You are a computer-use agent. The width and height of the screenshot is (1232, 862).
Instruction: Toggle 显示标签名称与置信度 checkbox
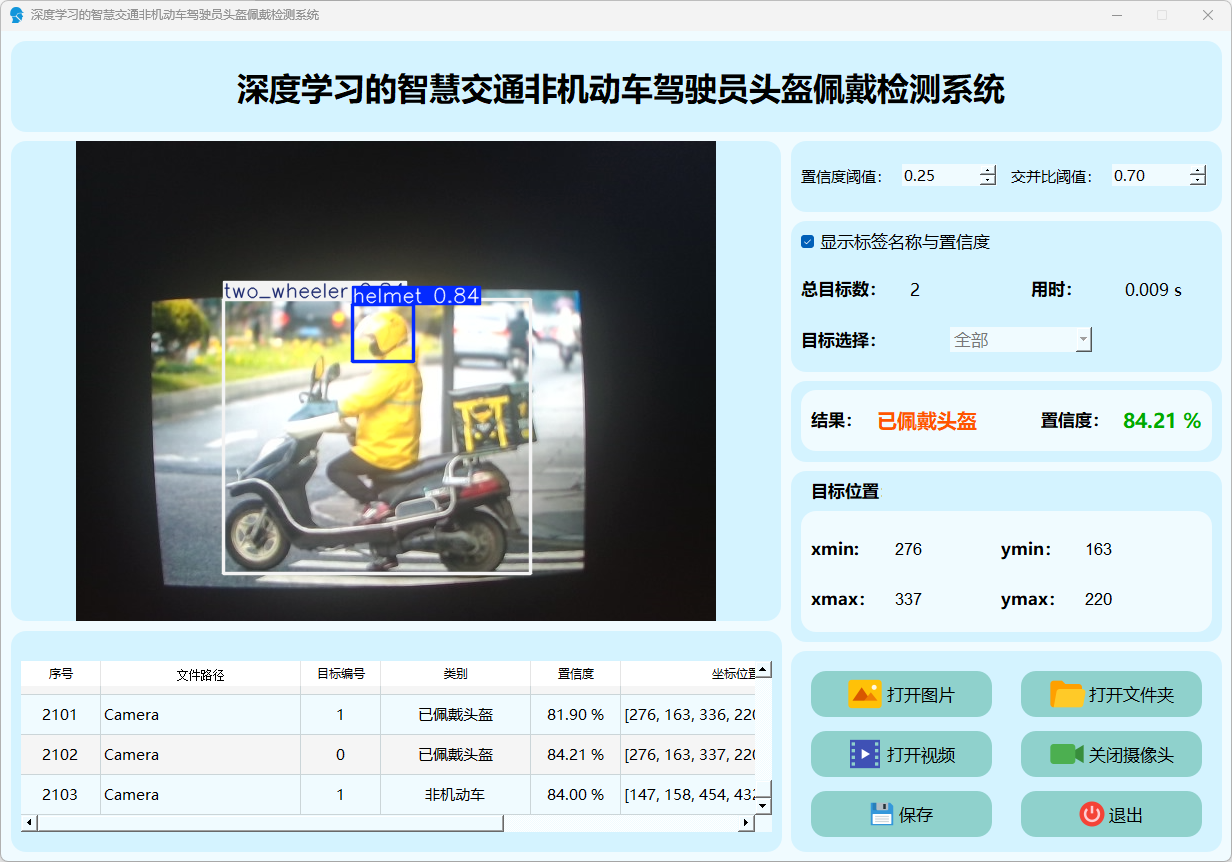point(808,242)
